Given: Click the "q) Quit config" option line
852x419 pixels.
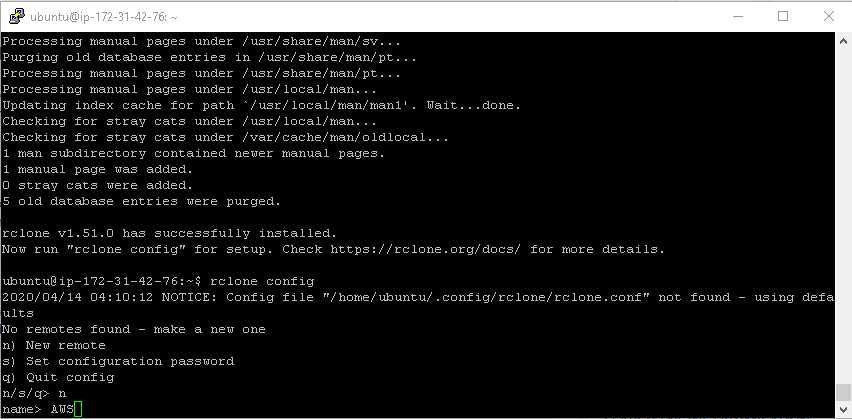Looking at the screenshot, I should 58,377.
